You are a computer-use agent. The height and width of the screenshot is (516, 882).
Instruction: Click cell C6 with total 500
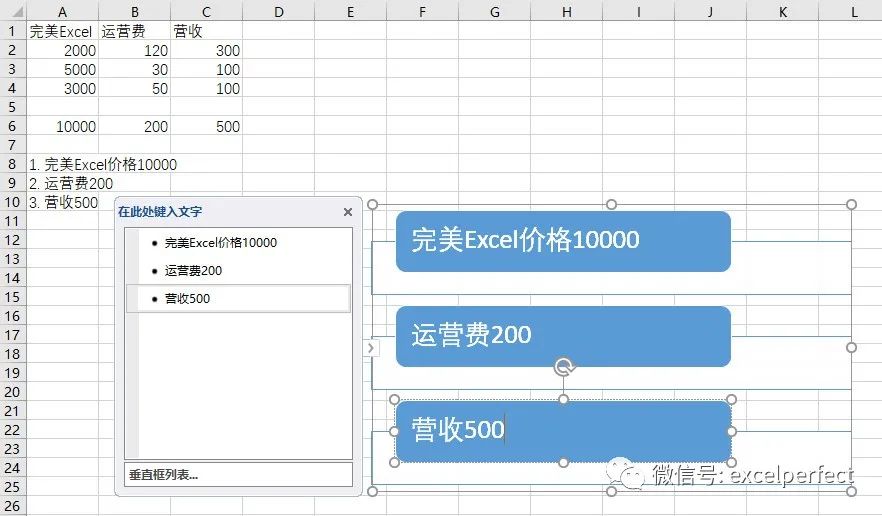tap(206, 125)
